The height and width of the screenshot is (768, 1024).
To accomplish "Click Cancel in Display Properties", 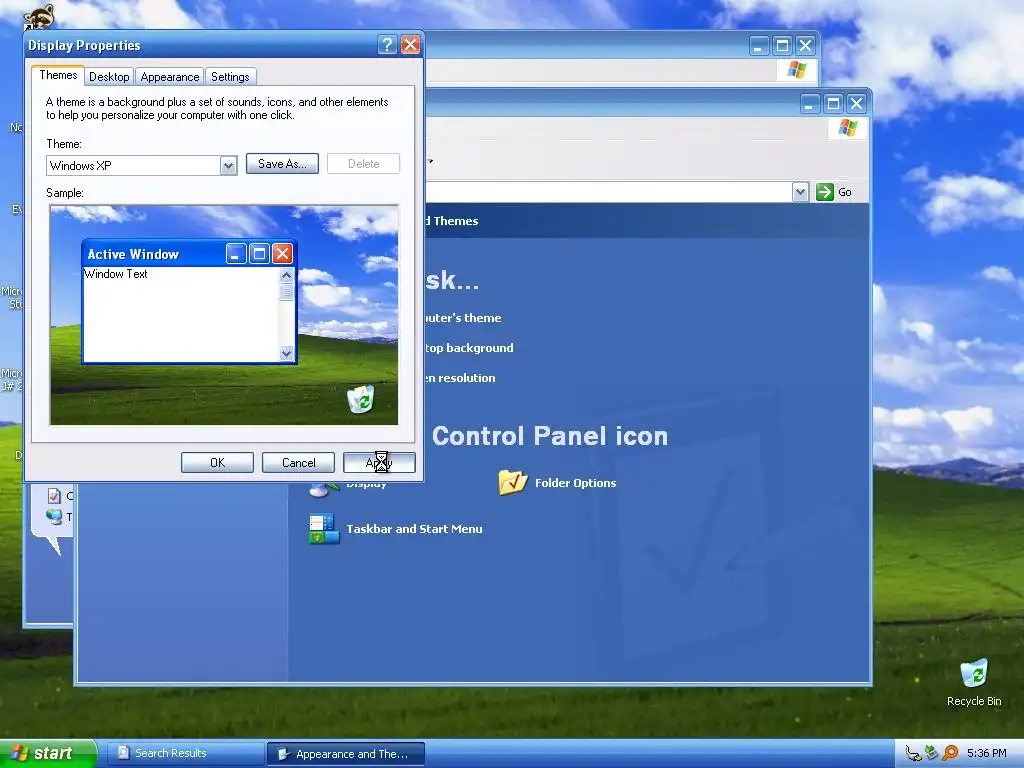I will pyautogui.click(x=298, y=462).
